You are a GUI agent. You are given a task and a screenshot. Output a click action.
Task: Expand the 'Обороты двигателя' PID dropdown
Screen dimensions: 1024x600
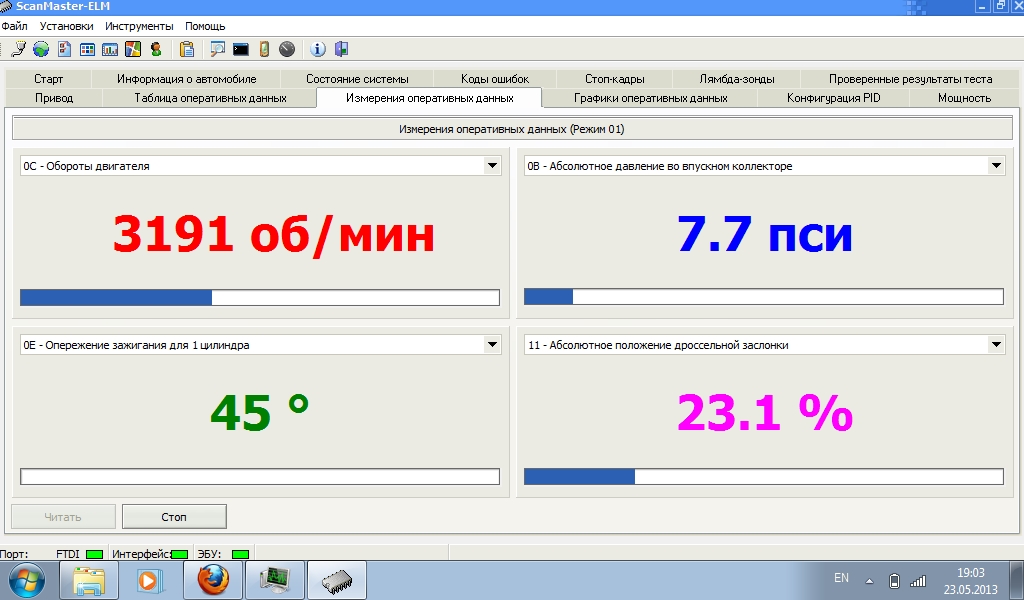(492, 166)
